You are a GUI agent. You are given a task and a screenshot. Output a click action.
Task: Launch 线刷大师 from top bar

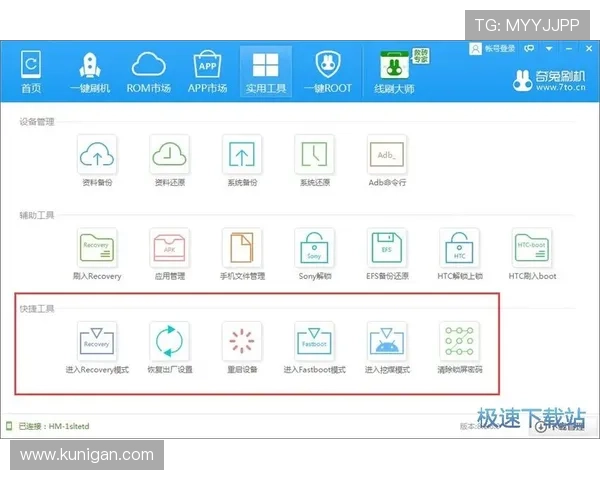[x=395, y=72]
